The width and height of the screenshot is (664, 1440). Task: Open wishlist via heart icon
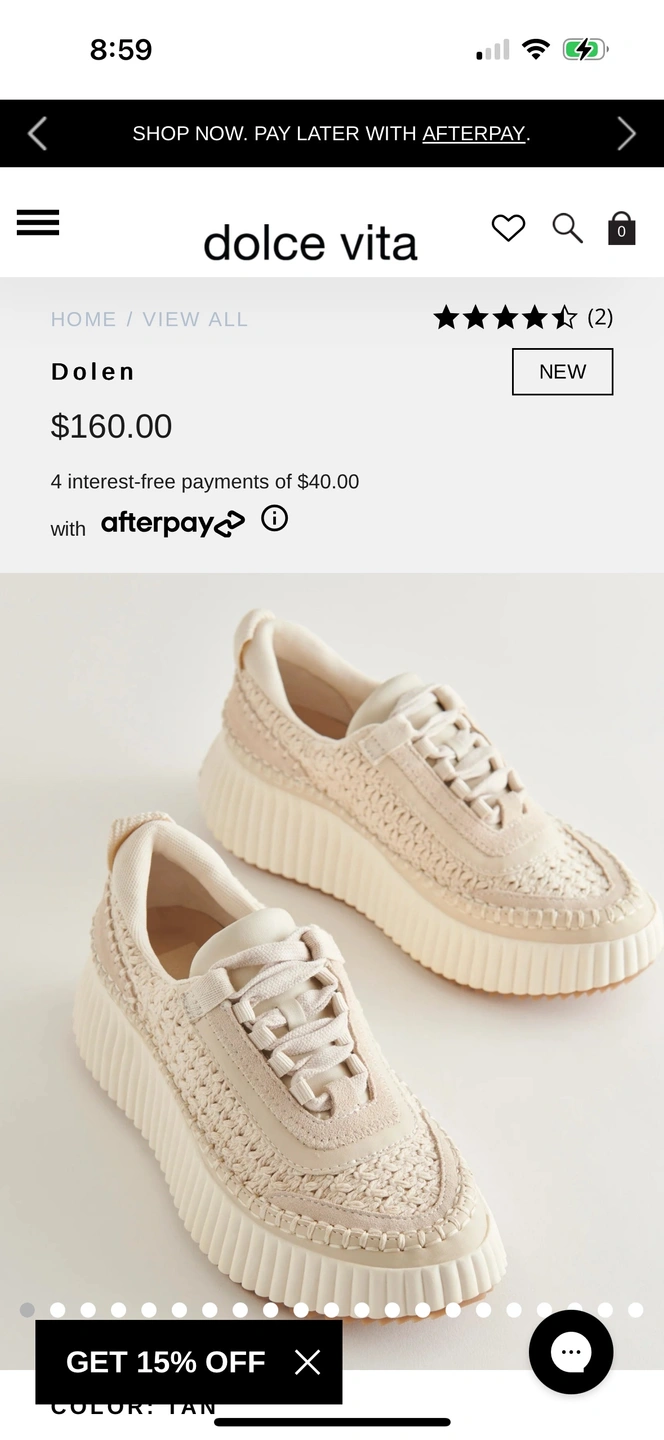(508, 228)
